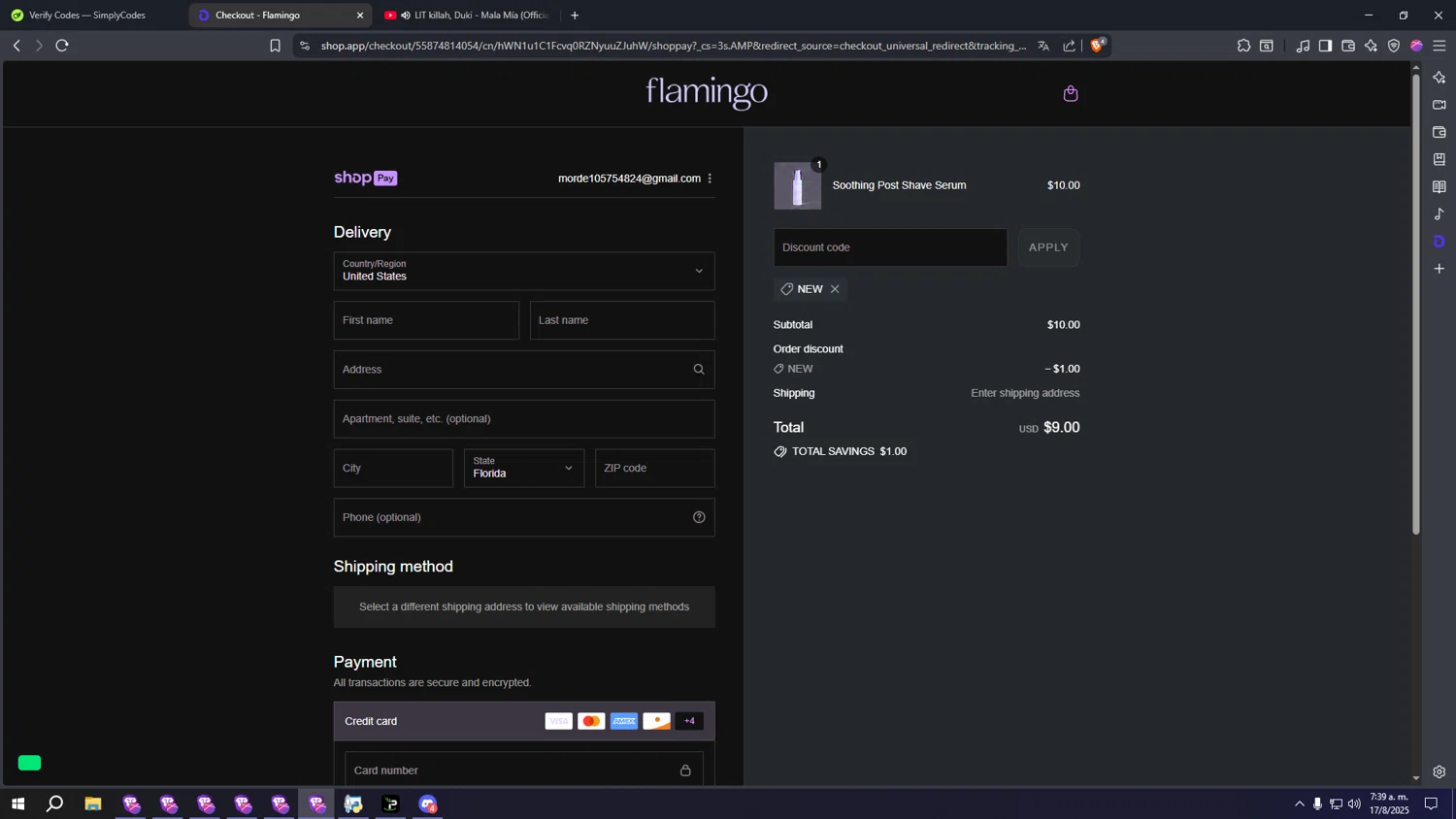Click the Phone optional field
This screenshot has width=1456, height=819.
[524, 517]
